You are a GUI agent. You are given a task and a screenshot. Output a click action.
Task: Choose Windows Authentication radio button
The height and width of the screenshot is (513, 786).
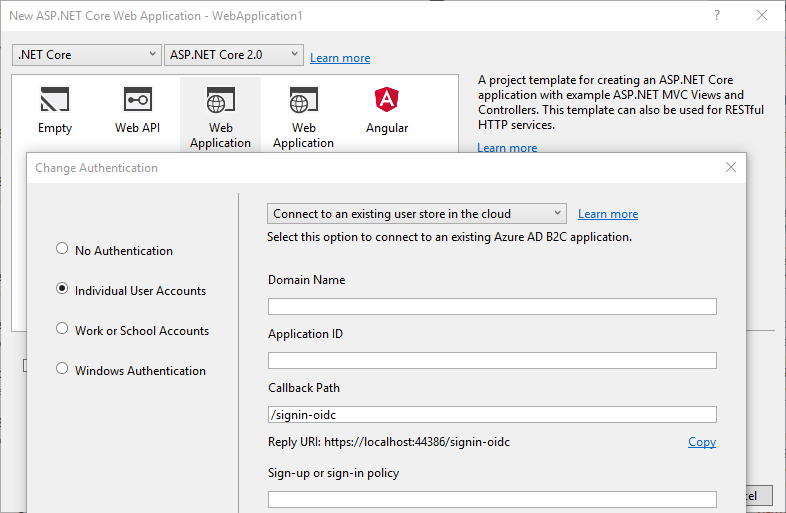pyautogui.click(x=62, y=369)
